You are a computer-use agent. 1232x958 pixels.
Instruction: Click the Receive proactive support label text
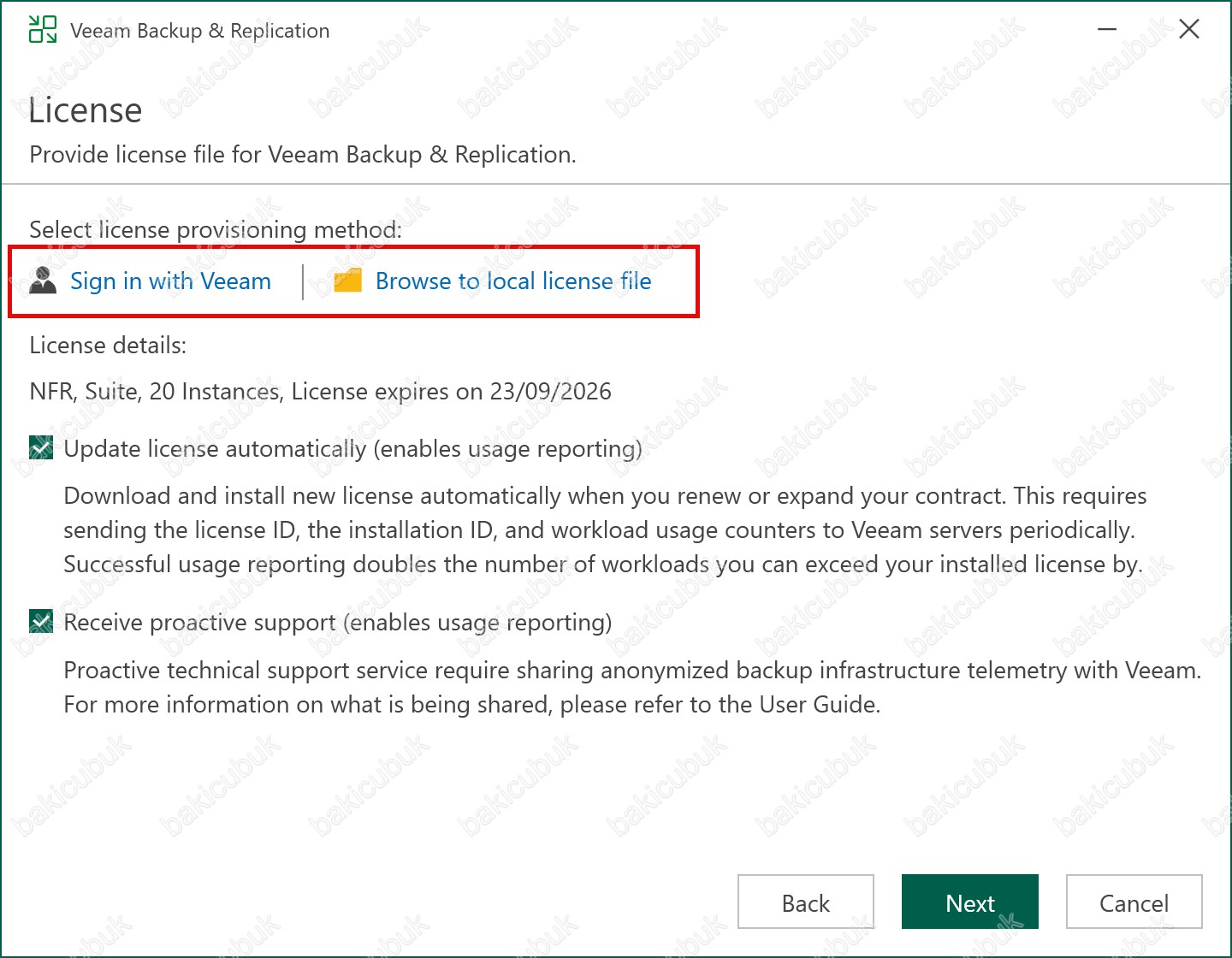click(337, 623)
